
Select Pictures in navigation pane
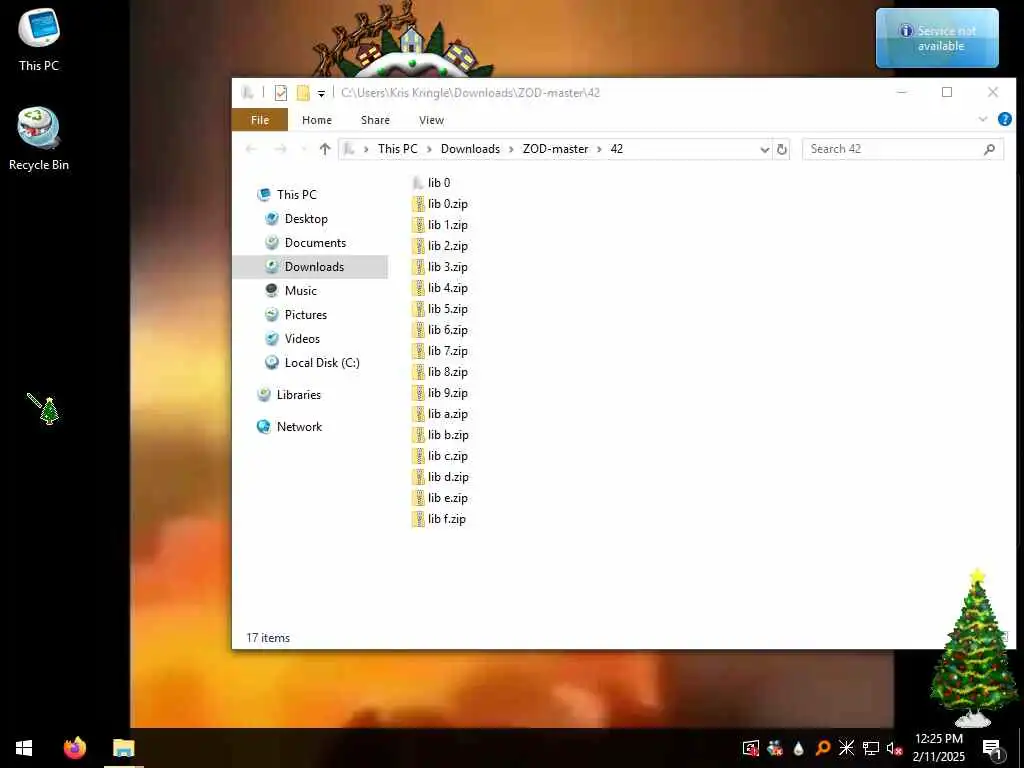pos(306,315)
